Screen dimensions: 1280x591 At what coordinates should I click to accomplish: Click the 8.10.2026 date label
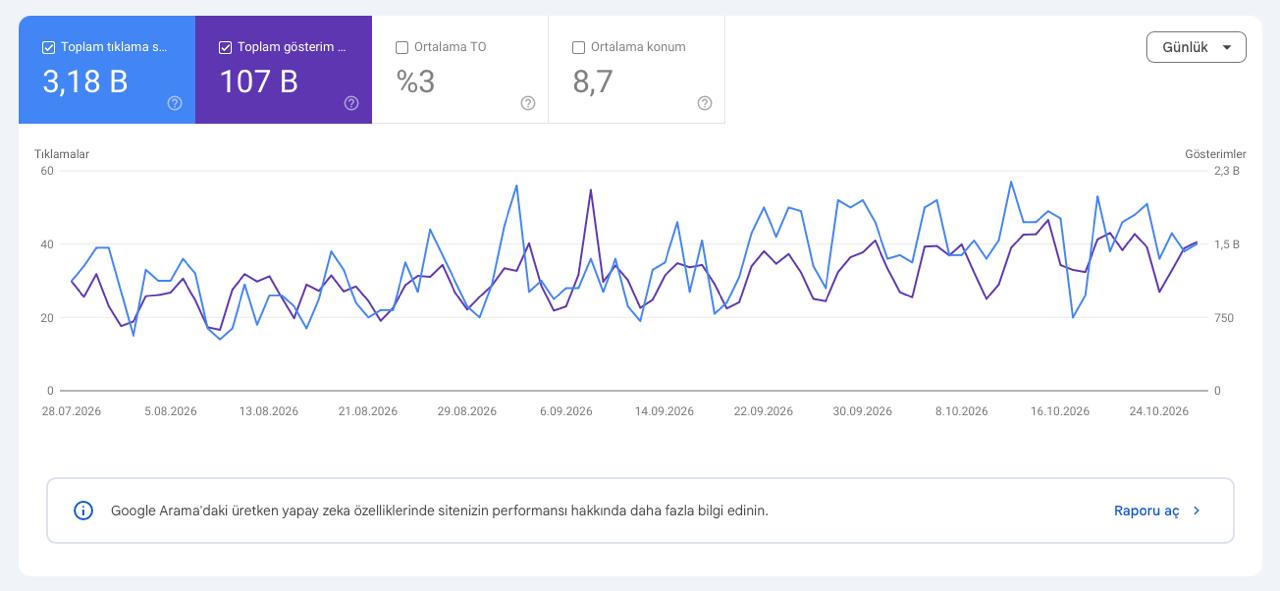click(x=961, y=411)
